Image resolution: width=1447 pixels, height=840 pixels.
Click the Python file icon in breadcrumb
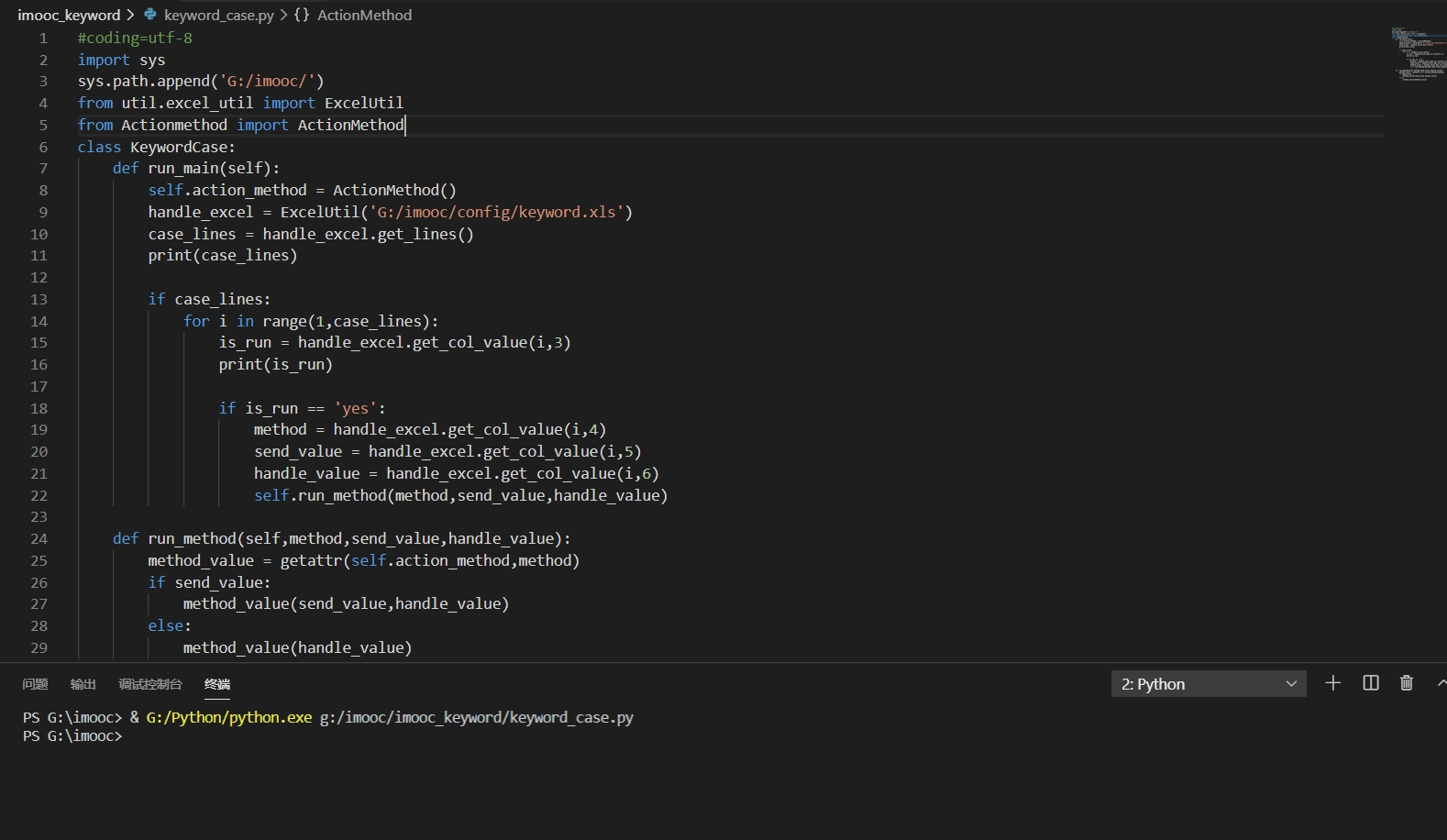click(150, 15)
